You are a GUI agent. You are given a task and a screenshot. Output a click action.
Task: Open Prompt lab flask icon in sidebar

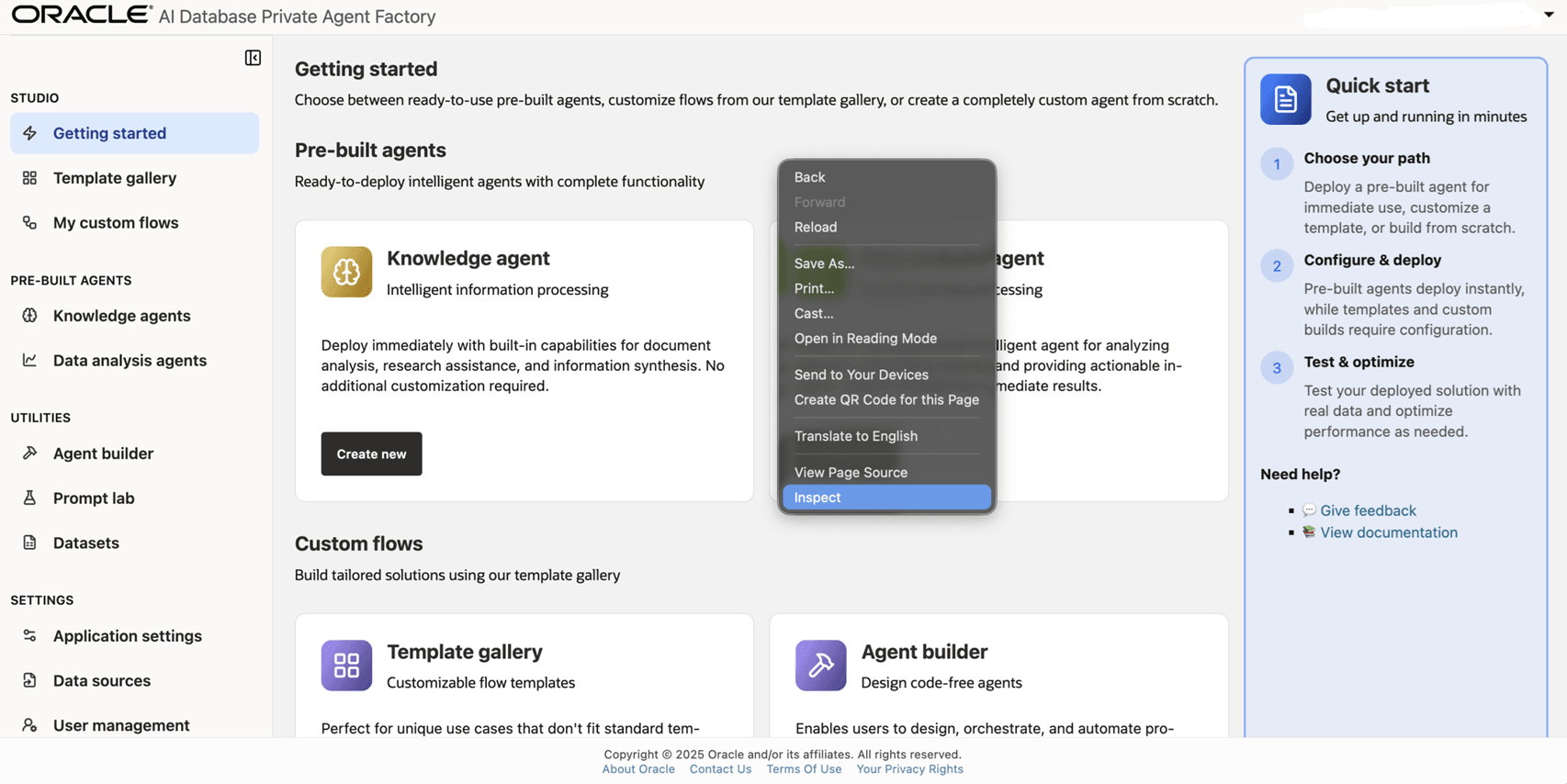[29, 498]
